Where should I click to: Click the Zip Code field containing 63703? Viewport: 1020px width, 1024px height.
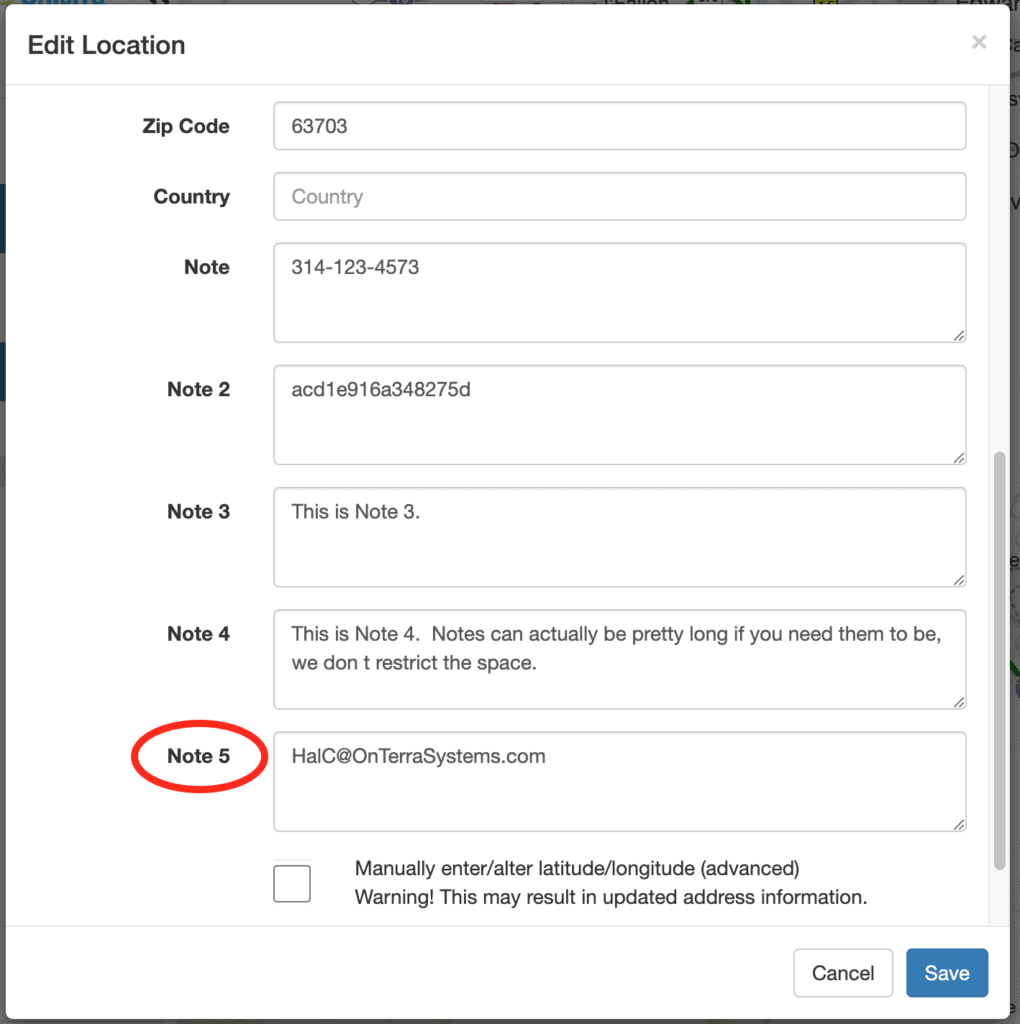(619, 126)
